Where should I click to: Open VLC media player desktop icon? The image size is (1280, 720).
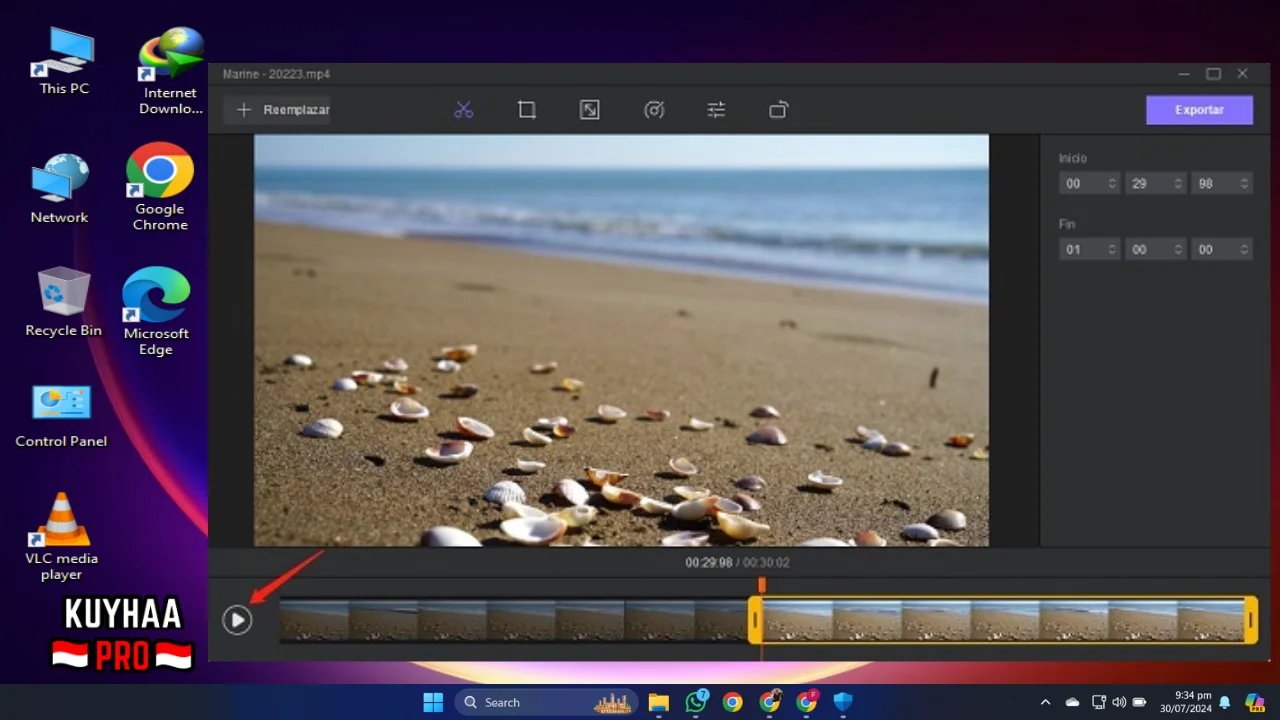tap(61, 536)
